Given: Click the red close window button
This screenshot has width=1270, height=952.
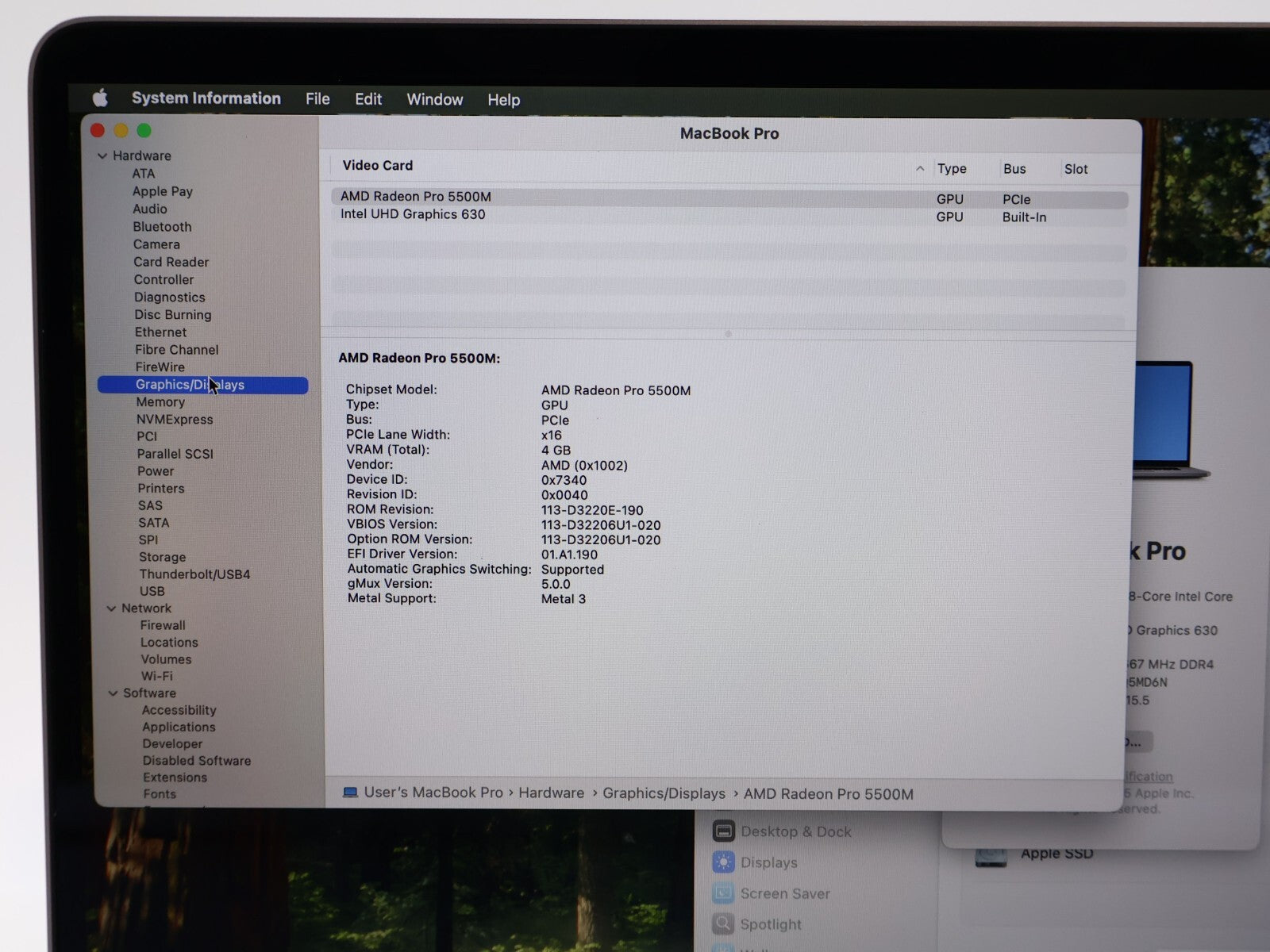Looking at the screenshot, I should point(98,130).
